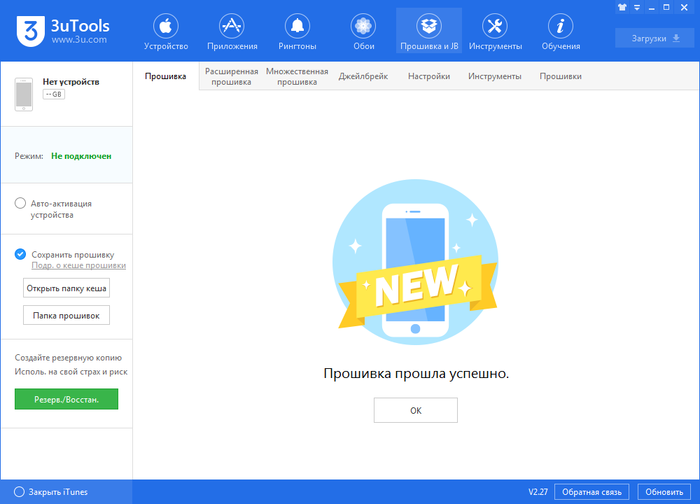The image size is (700, 504).
Task: Confirm with the OK button
Action: coord(416,410)
